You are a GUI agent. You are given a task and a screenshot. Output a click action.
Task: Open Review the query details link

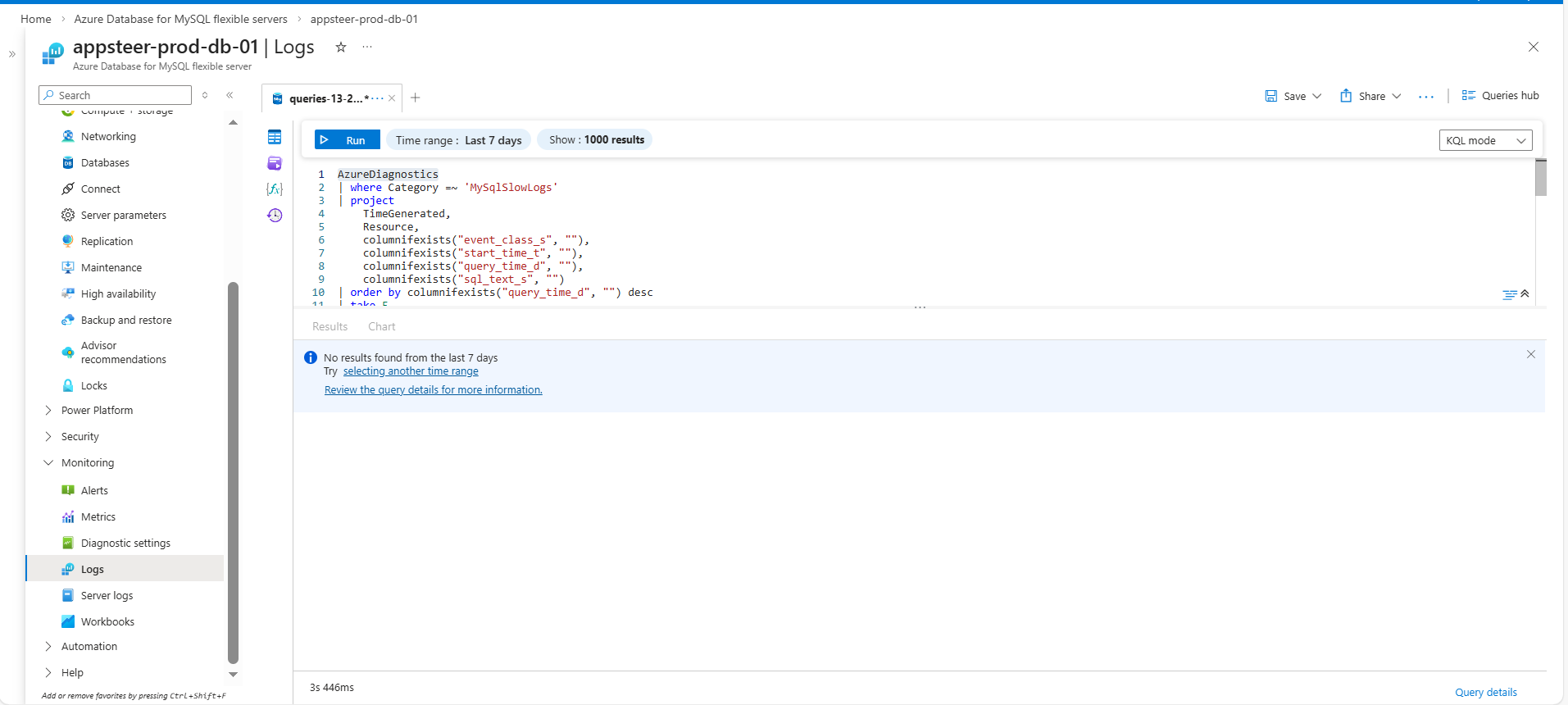click(434, 390)
